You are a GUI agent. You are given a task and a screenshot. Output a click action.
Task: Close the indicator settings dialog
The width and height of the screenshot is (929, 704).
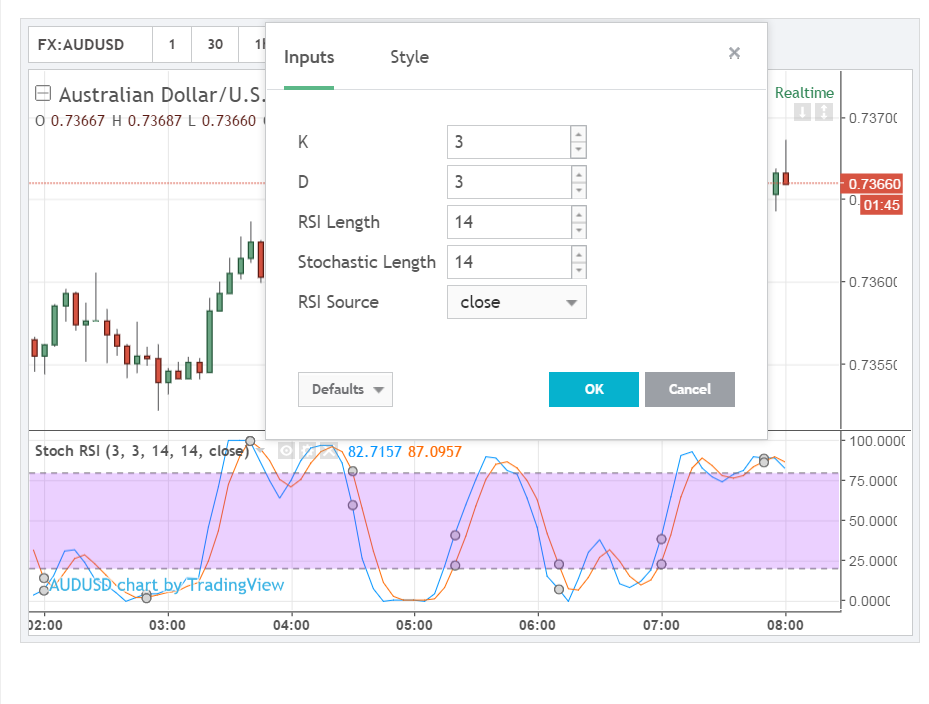coord(734,53)
